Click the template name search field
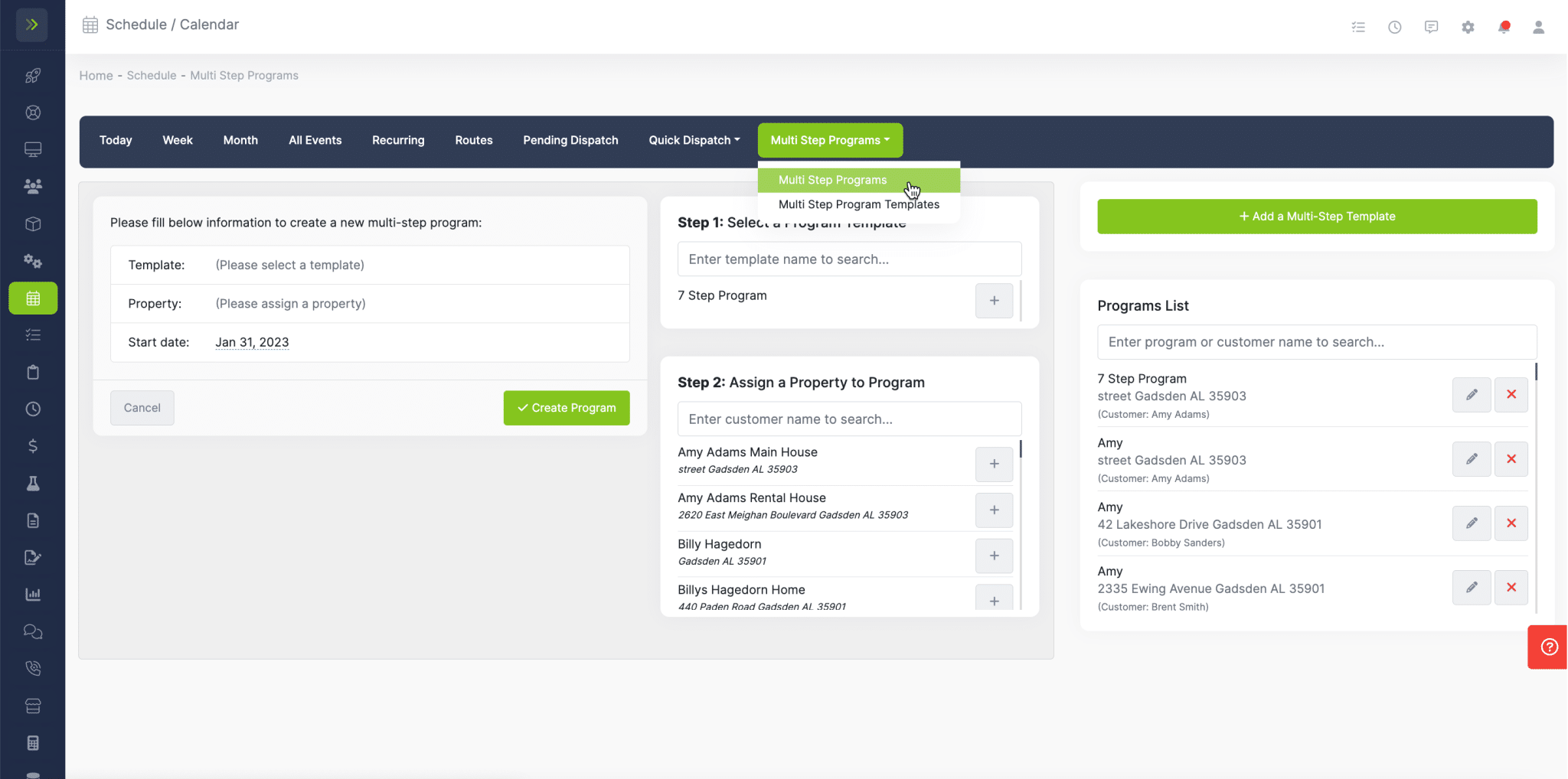The height and width of the screenshot is (779, 1568). pos(848,259)
